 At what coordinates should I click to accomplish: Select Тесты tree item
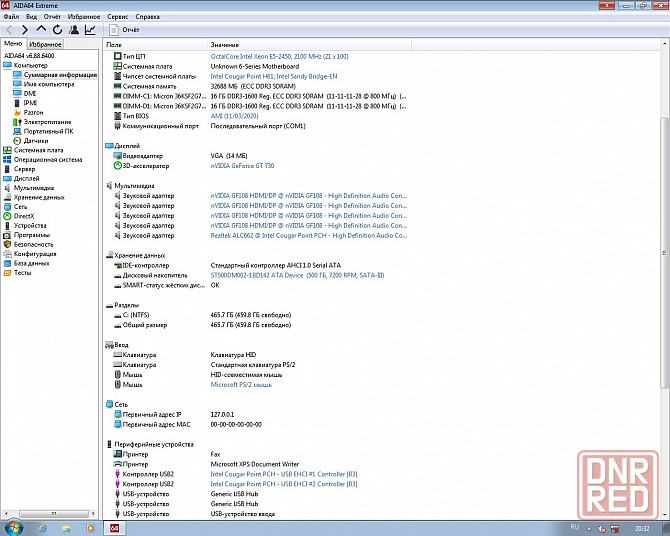click(x=18, y=272)
